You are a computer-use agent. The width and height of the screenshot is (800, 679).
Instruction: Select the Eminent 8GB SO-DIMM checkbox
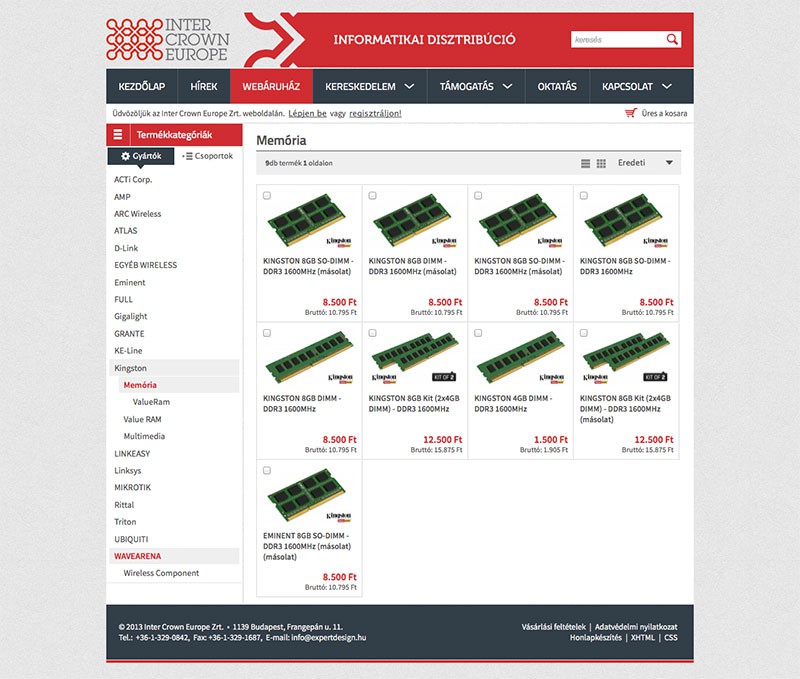[267, 470]
